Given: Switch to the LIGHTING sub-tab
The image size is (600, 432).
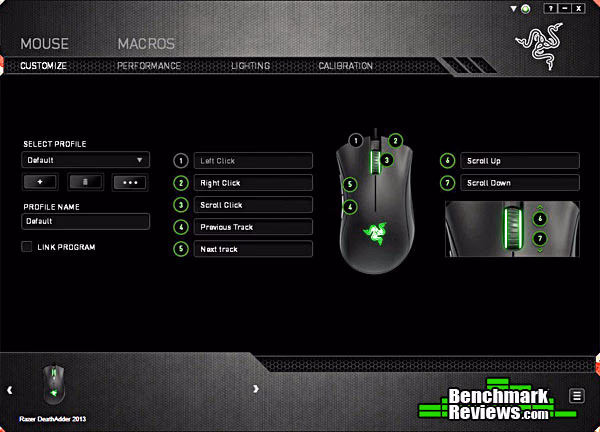Looking at the screenshot, I should coord(251,66).
